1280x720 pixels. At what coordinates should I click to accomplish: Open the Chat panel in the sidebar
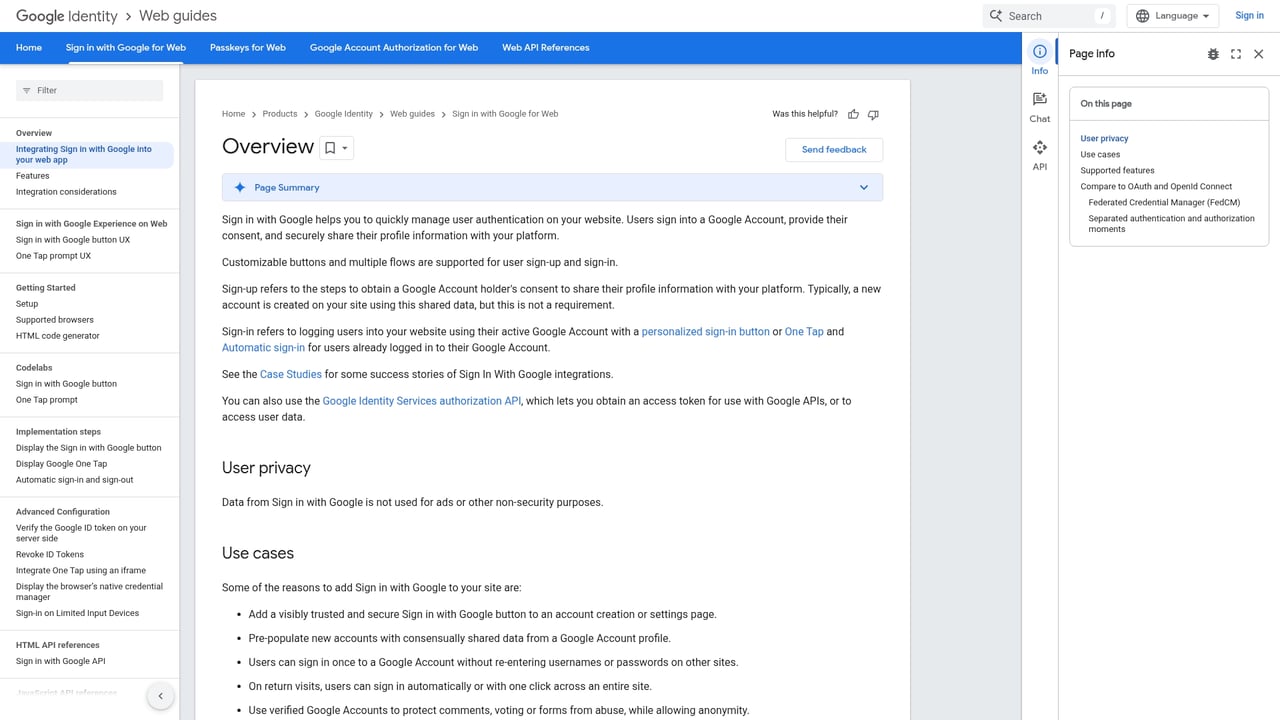pyautogui.click(x=1039, y=103)
